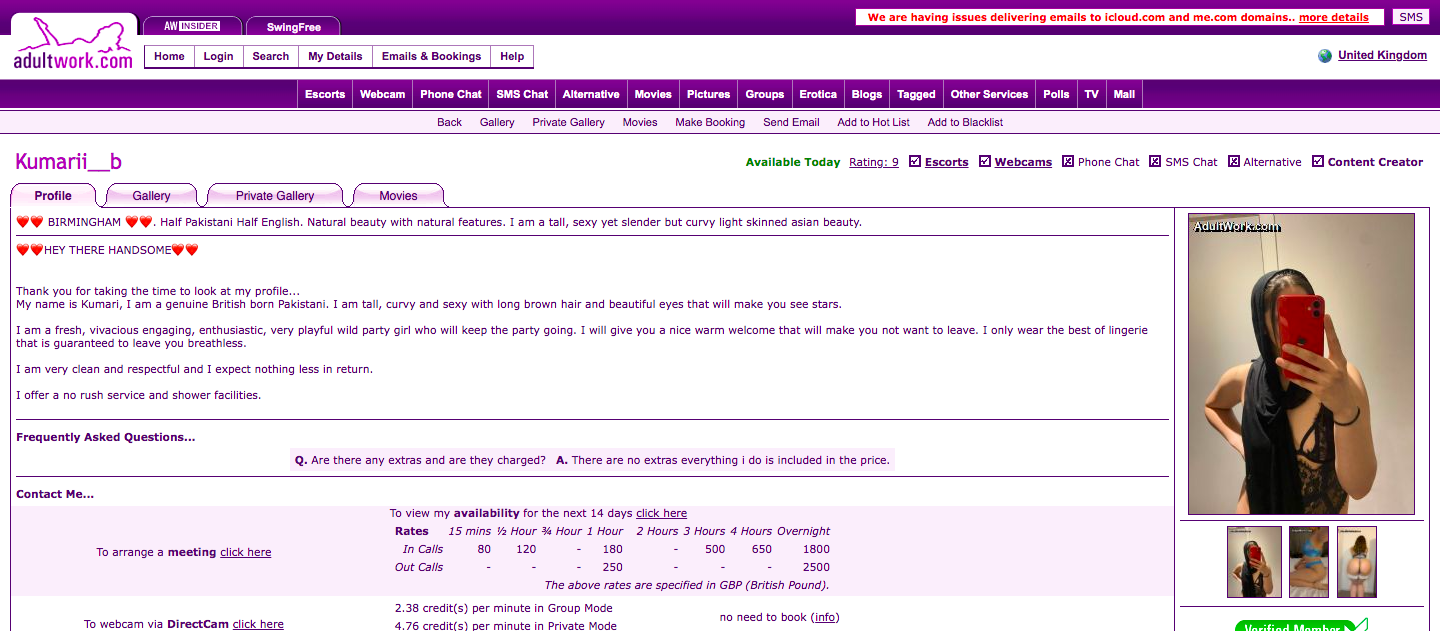Open the Escorts category in the purple bar

(x=325, y=94)
